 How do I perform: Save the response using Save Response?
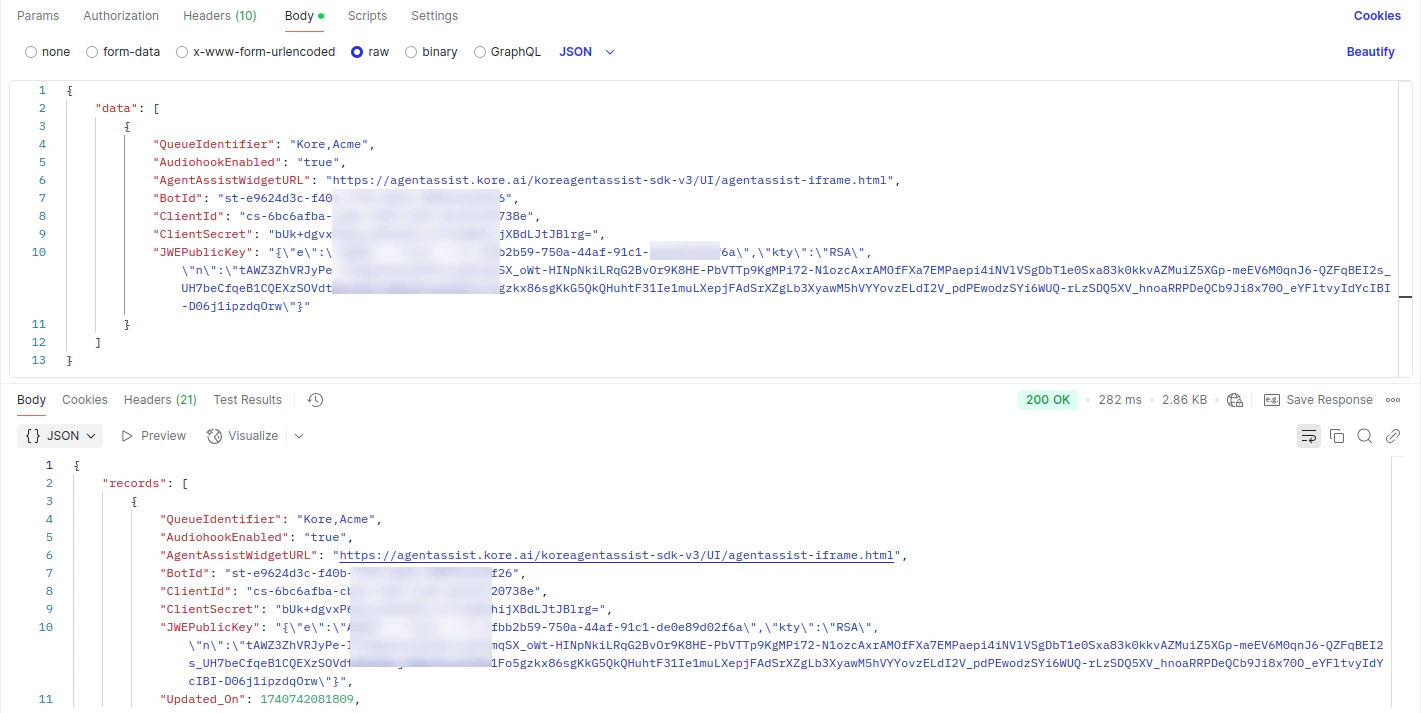point(1319,399)
